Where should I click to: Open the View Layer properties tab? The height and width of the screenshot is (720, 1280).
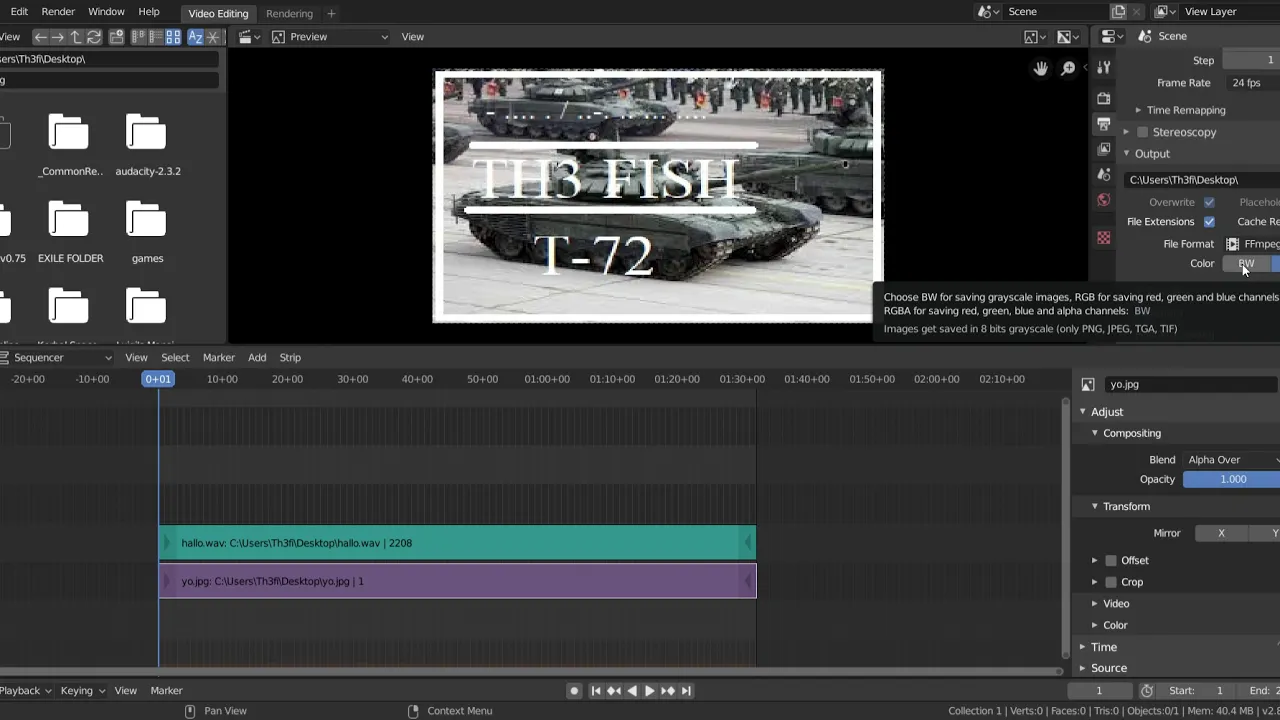[x=1104, y=149]
